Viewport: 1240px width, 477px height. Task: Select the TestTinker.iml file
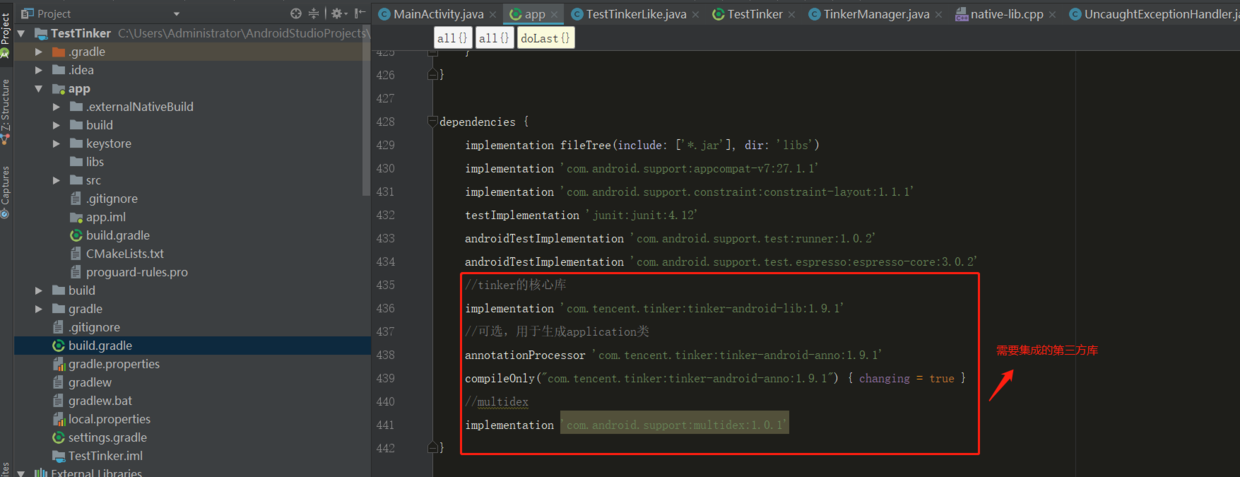point(106,456)
